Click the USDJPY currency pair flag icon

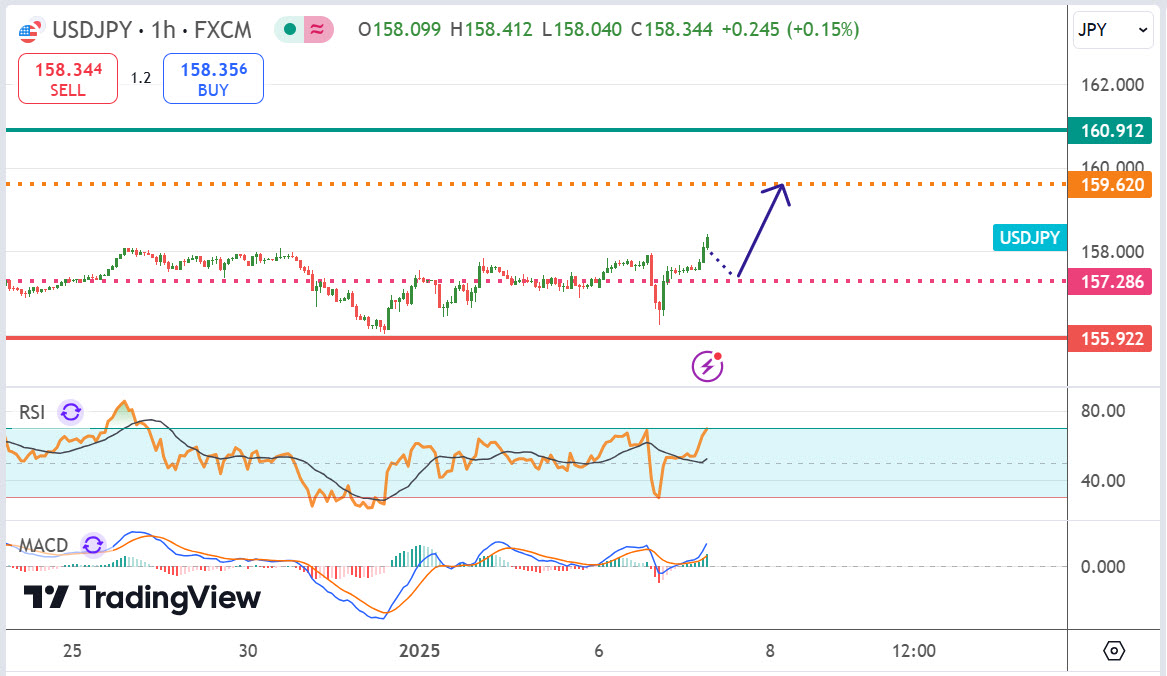31,31
